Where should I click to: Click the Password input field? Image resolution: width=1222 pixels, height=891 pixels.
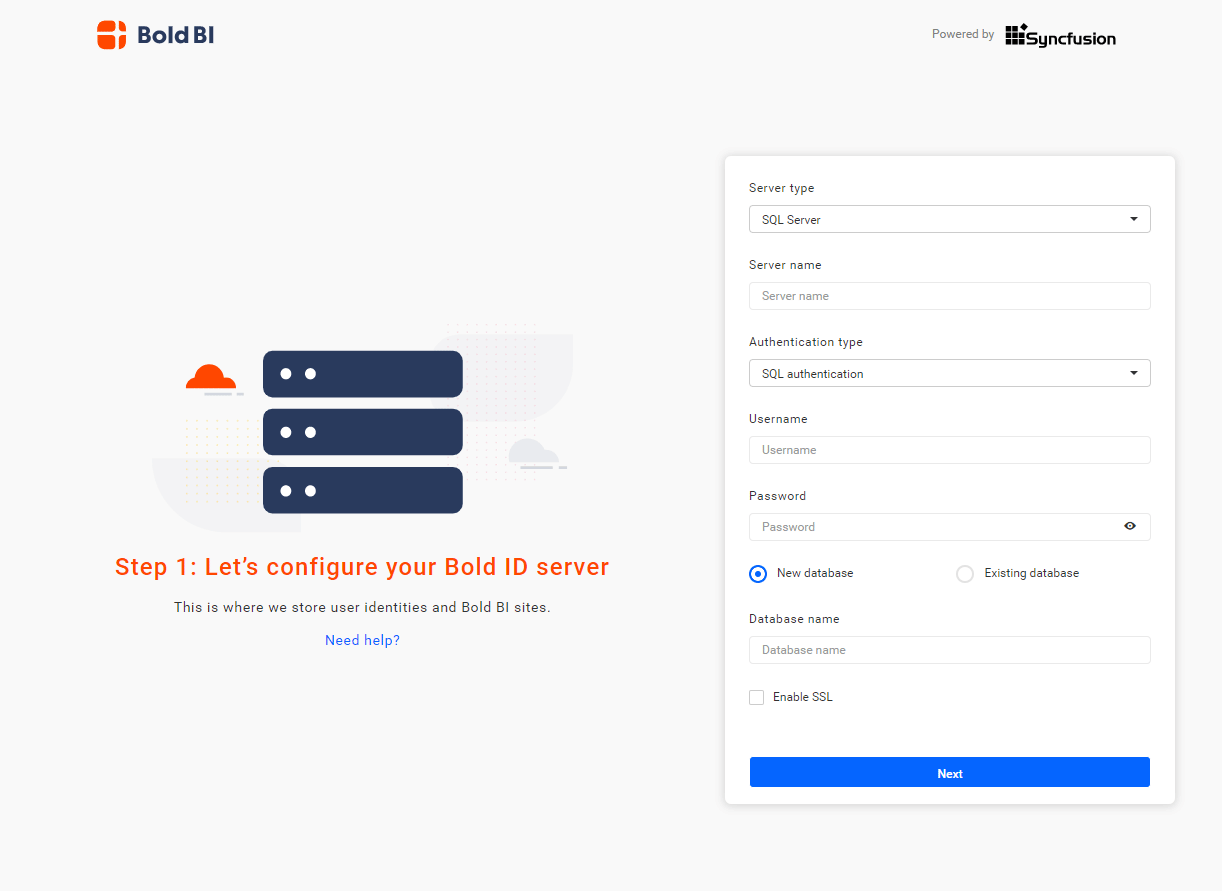click(x=930, y=526)
